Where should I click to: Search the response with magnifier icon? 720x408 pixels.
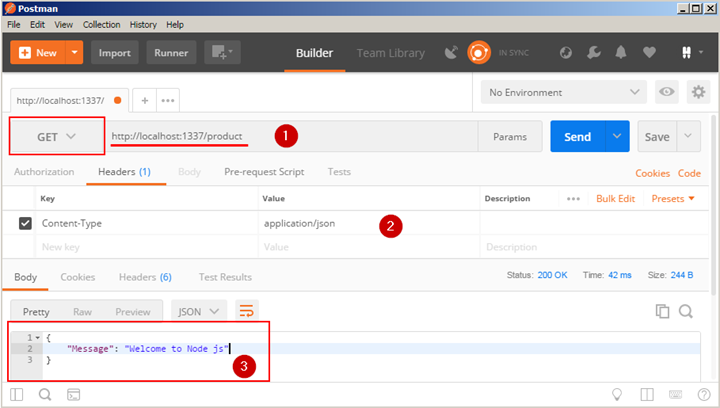(686, 311)
